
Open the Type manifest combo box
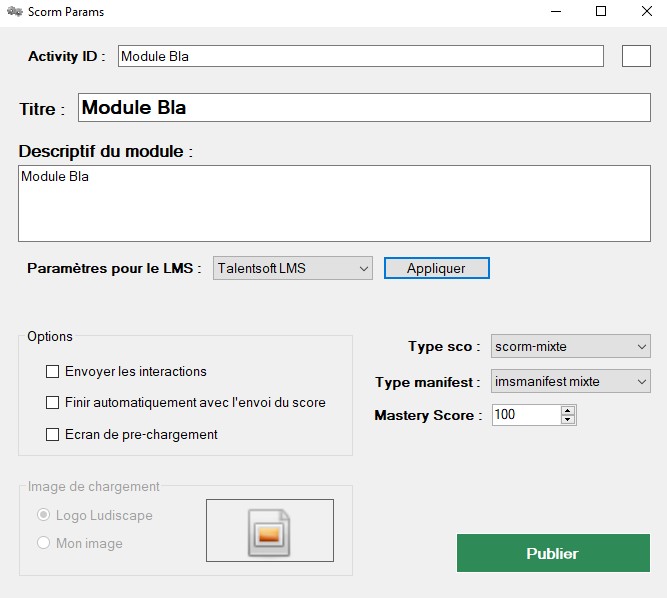(x=570, y=381)
